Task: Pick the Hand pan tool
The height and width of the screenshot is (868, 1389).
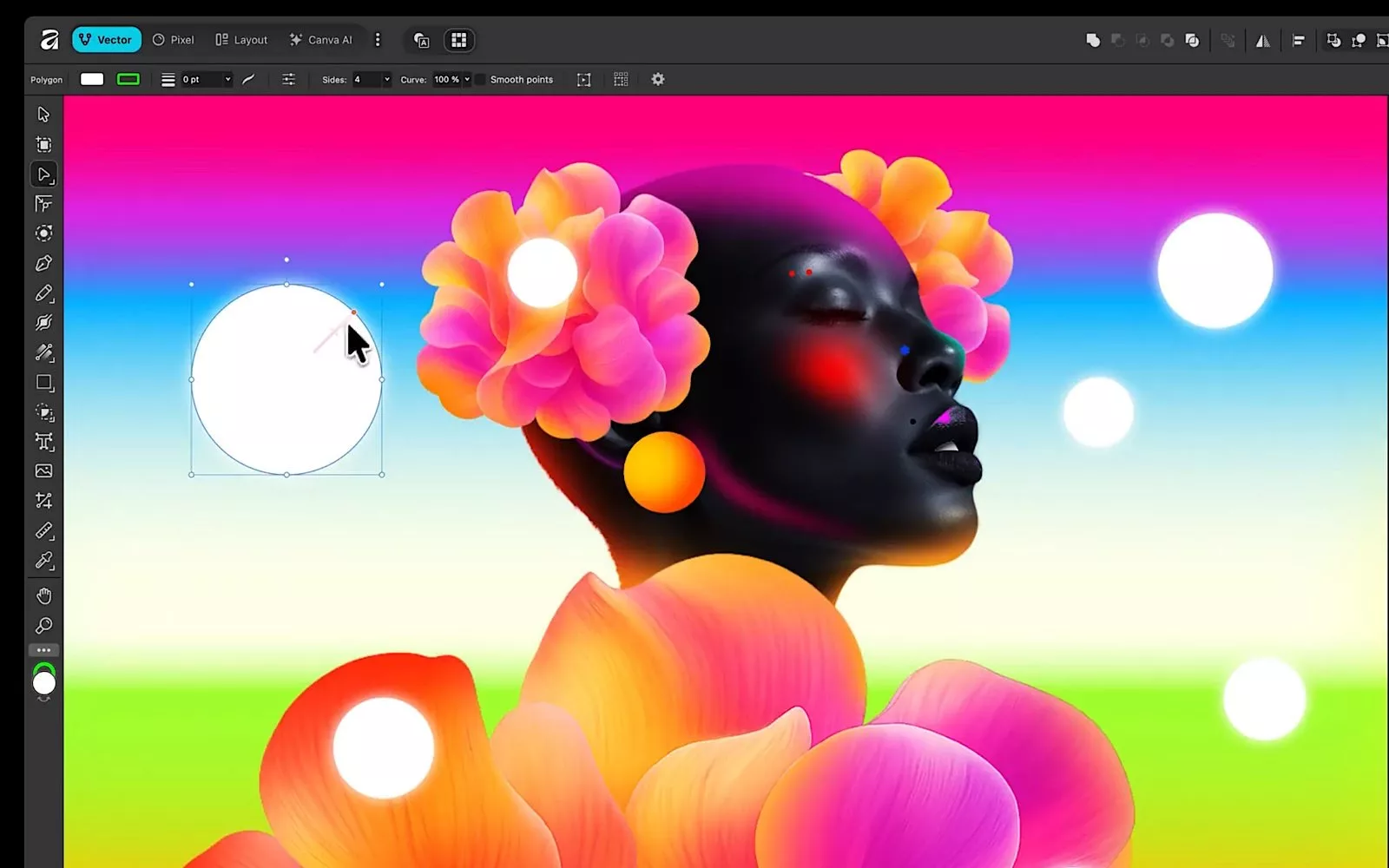Action: click(43, 595)
